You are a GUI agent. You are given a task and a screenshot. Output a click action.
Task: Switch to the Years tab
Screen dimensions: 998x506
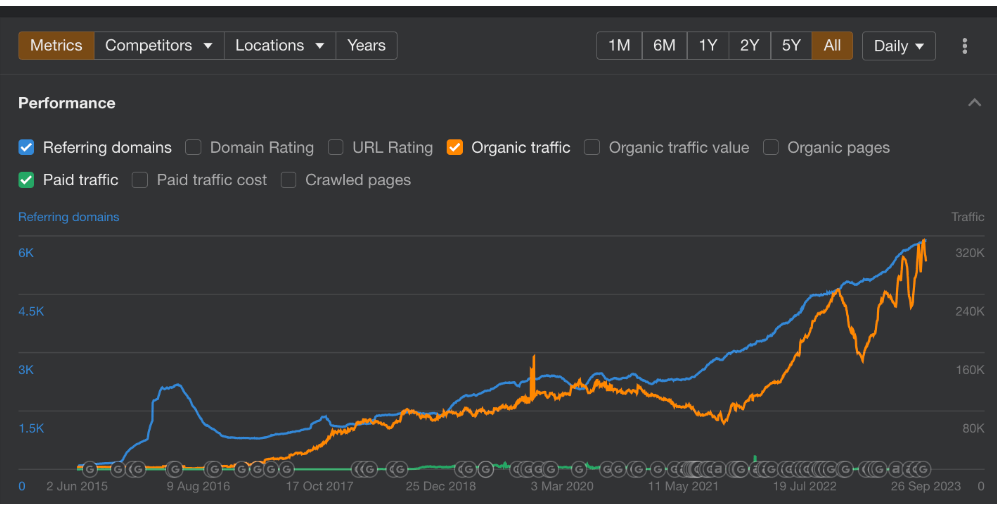click(x=367, y=46)
